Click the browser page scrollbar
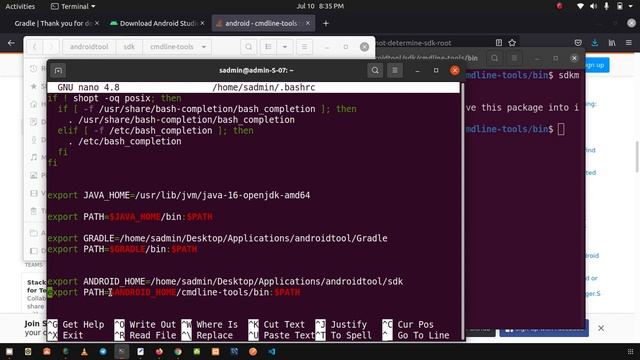This screenshot has width=640, height=360. (637, 157)
